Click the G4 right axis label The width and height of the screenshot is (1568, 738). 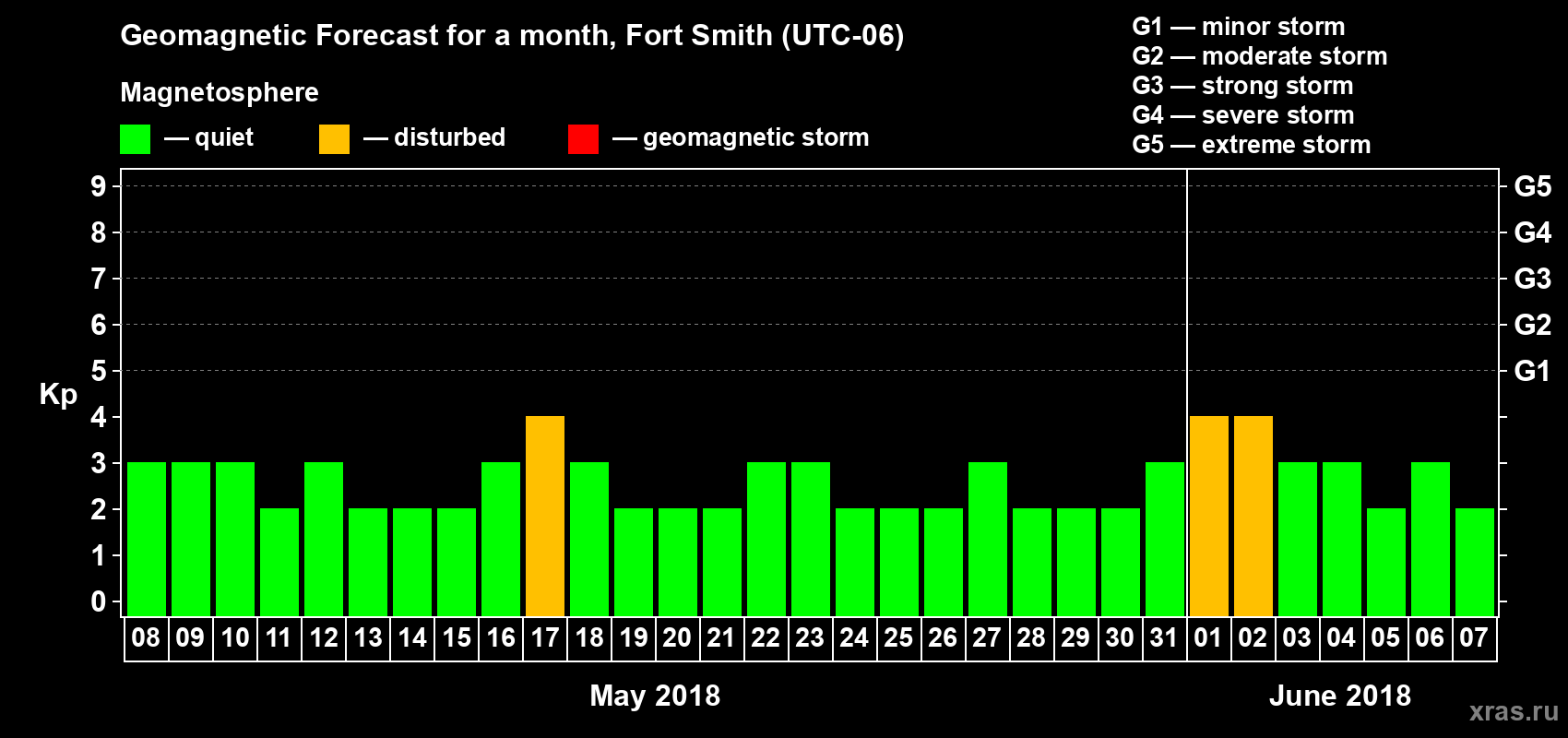(x=1532, y=232)
